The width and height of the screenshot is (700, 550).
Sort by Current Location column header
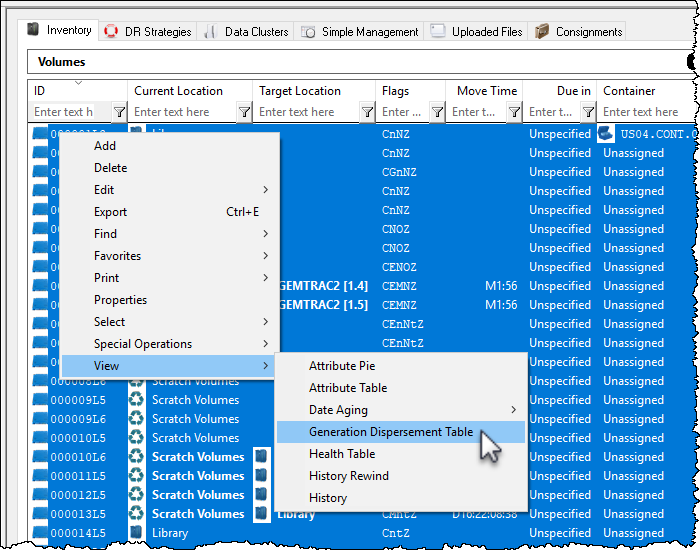point(190,91)
